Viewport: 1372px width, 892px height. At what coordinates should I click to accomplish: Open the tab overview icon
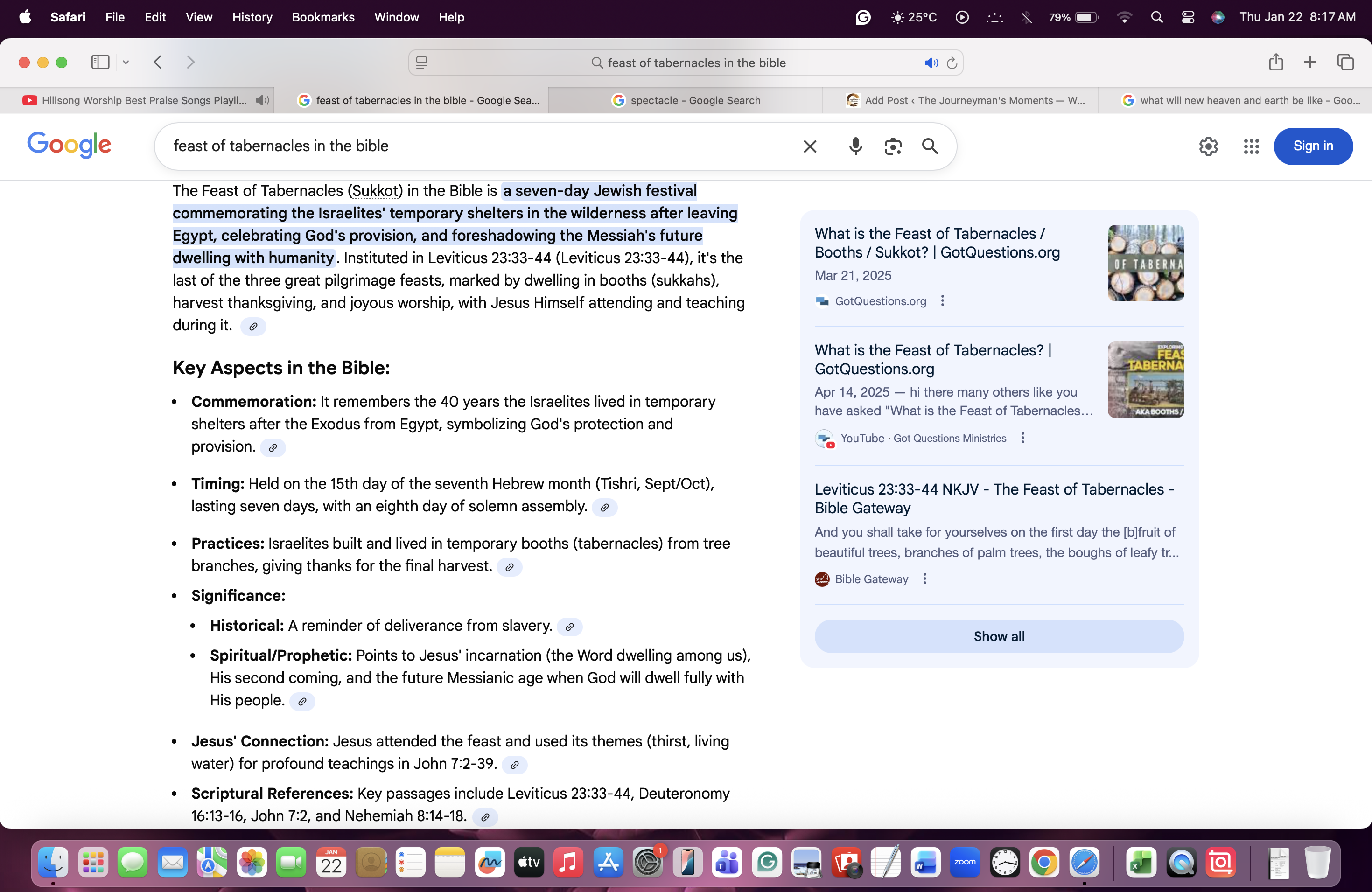(1345, 62)
